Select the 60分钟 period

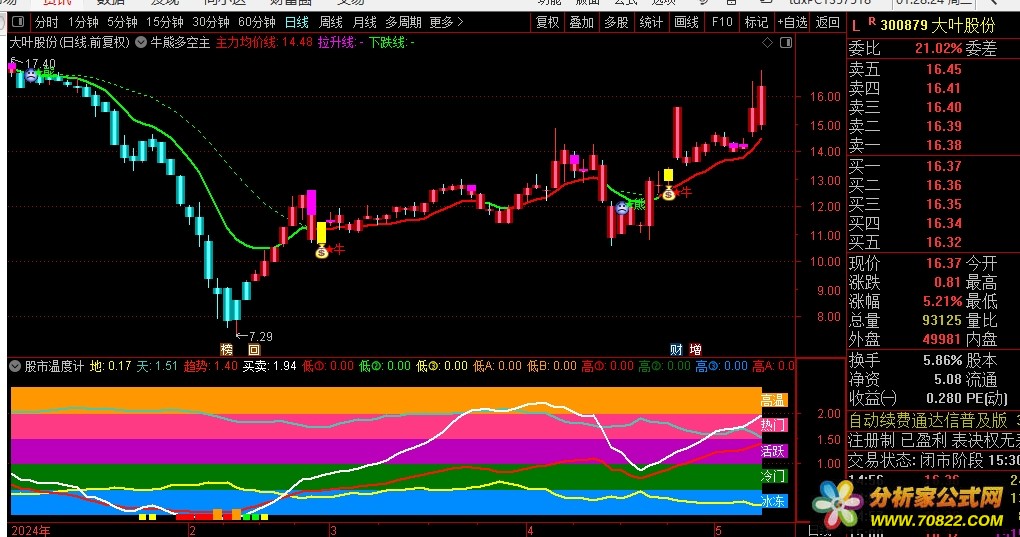pyautogui.click(x=257, y=22)
